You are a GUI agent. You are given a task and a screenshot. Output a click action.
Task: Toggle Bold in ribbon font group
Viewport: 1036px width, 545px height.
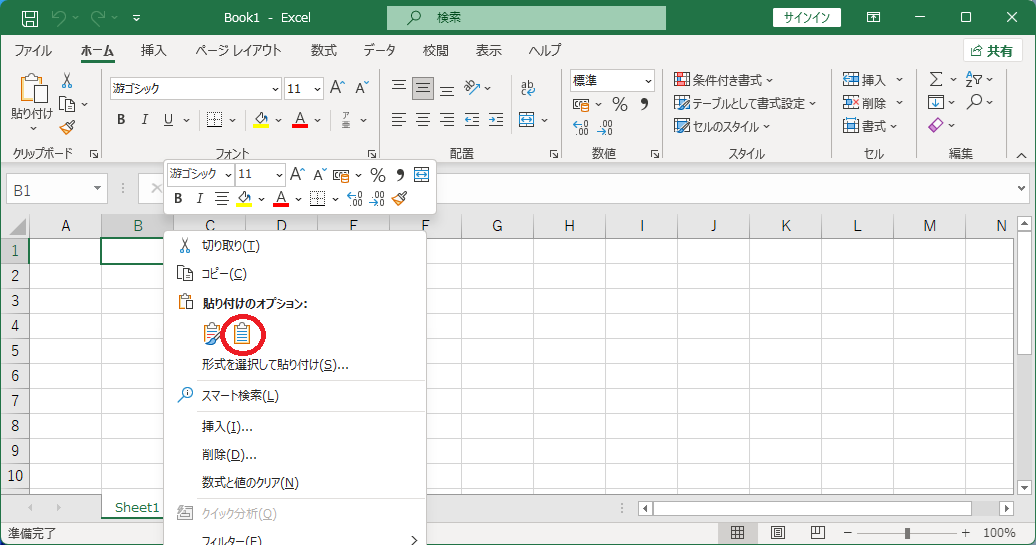coord(121,120)
